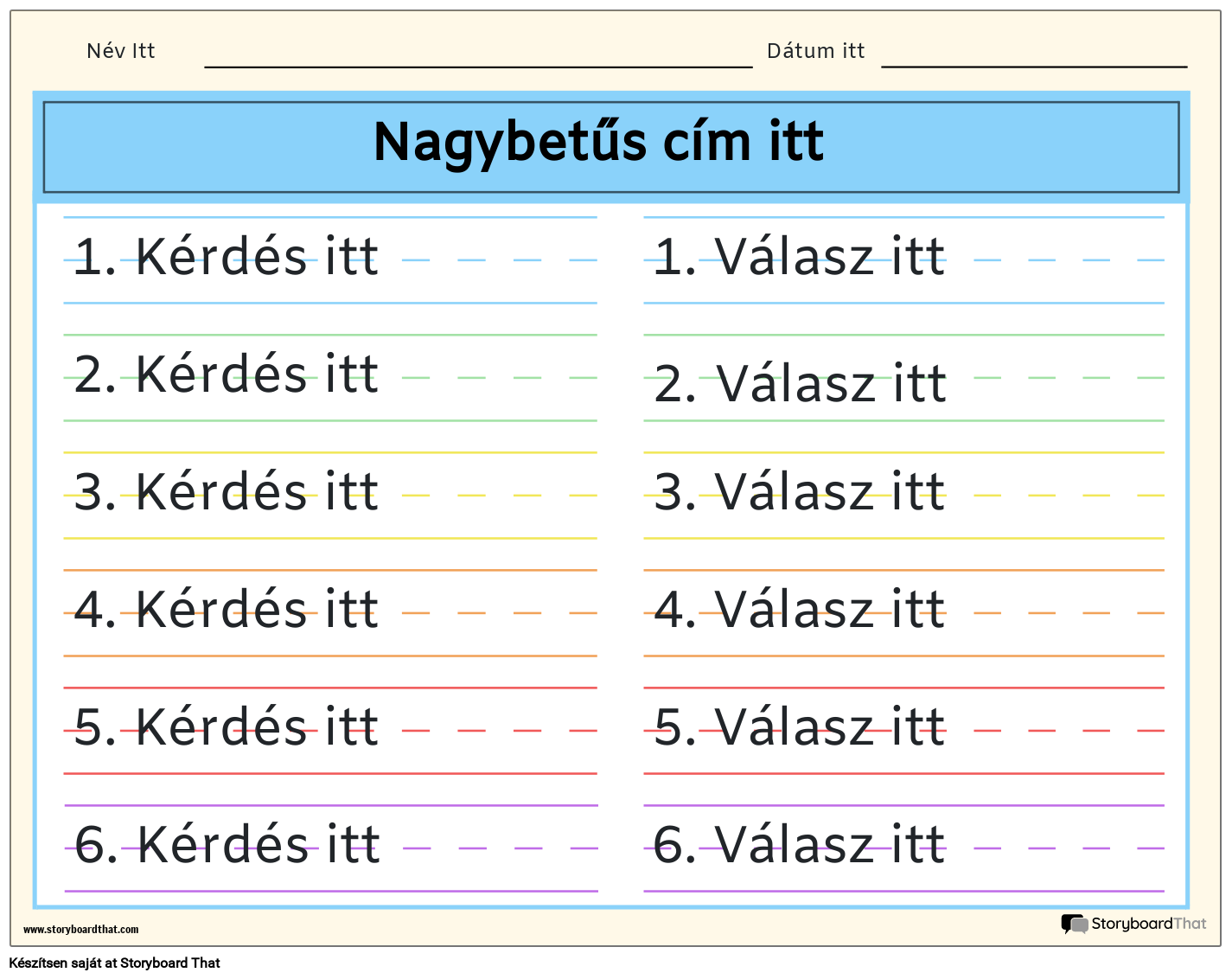This screenshot has height=979, width=1232.
Task: Select the "1. Kérdés itt" text
Action: (x=227, y=257)
